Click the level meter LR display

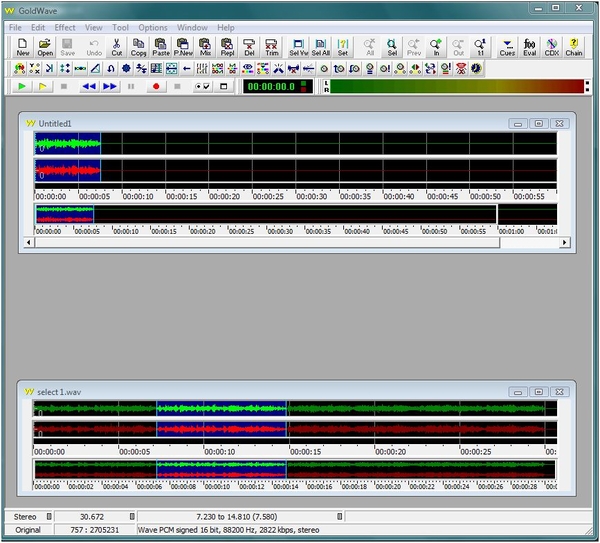coord(455,86)
